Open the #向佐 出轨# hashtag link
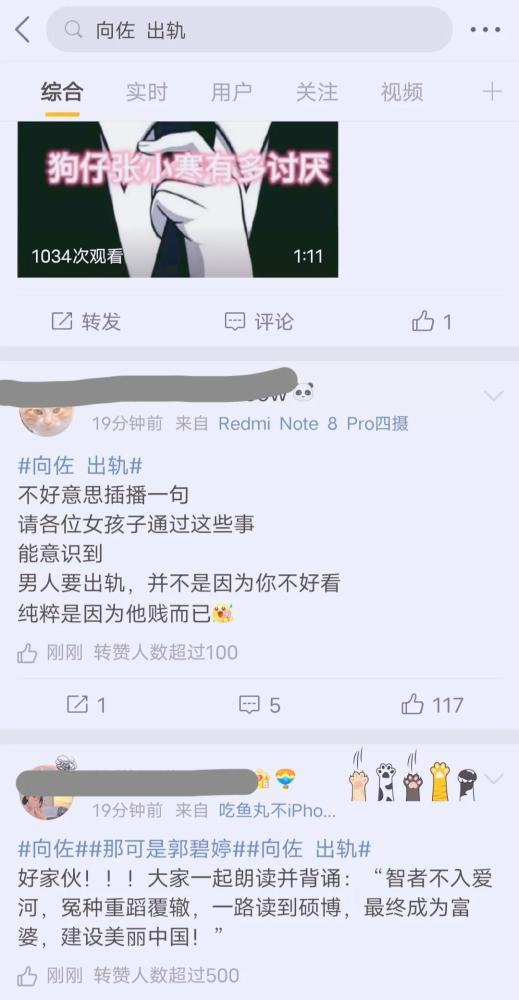 coord(80,466)
